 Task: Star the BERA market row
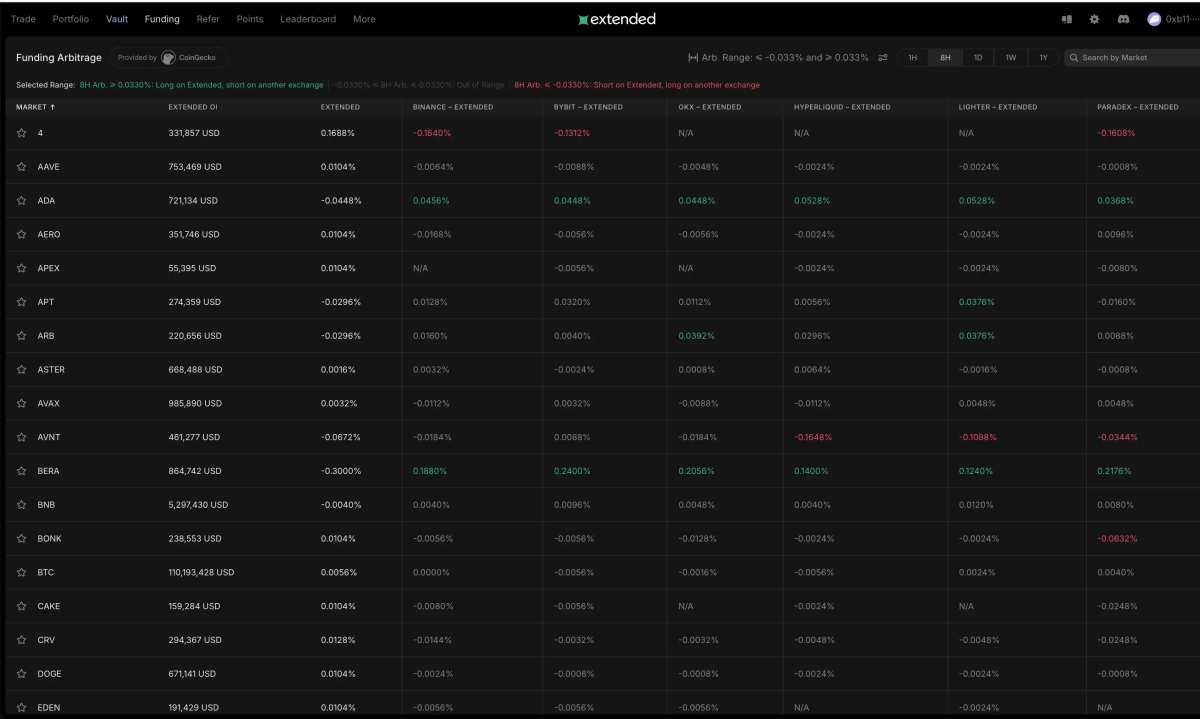click(21, 471)
